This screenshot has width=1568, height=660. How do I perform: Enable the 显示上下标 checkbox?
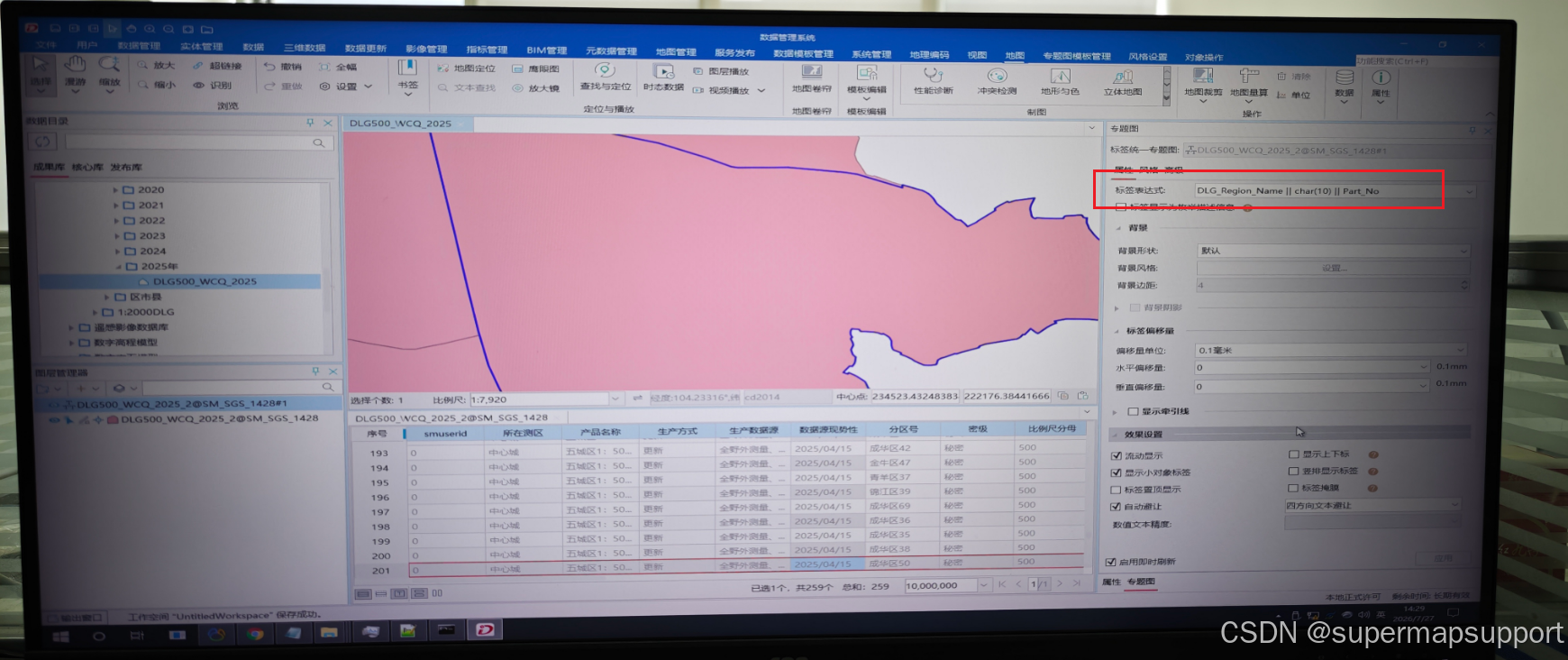[1294, 454]
